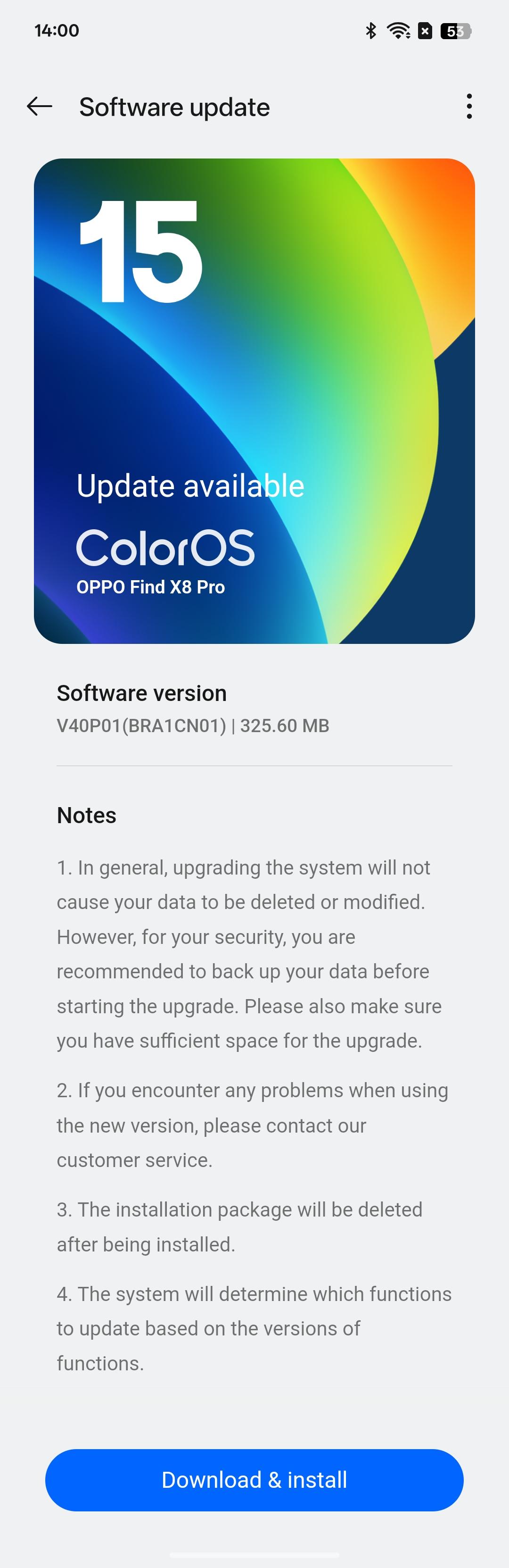
Task: Tap the V40P01(BRA1CN01) version string
Action: click(141, 726)
